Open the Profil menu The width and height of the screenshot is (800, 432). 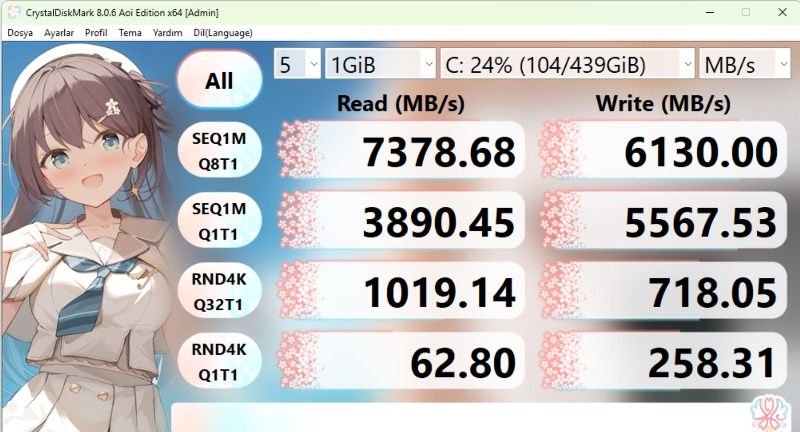pos(96,33)
